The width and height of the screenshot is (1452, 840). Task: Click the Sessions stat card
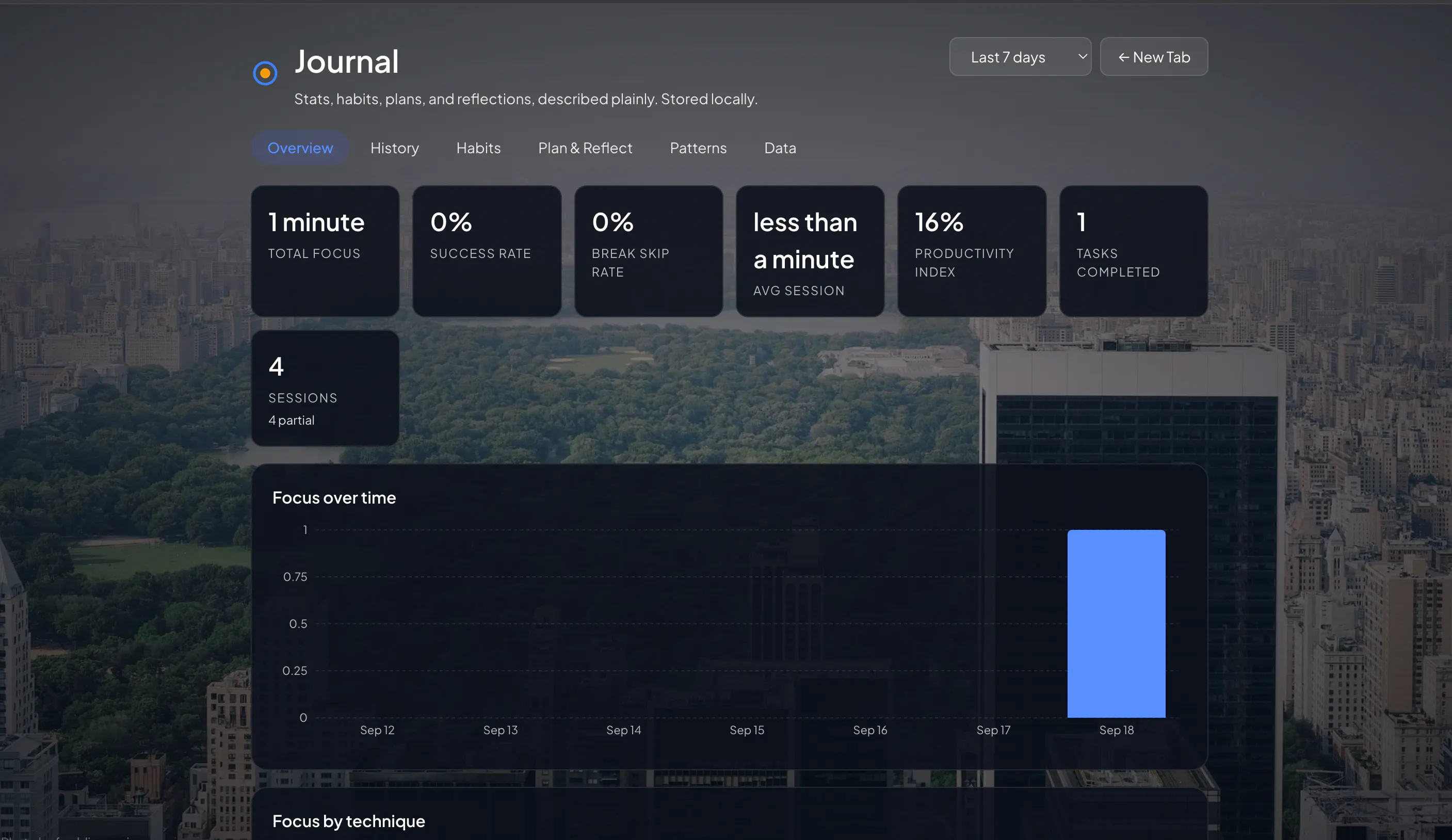325,389
